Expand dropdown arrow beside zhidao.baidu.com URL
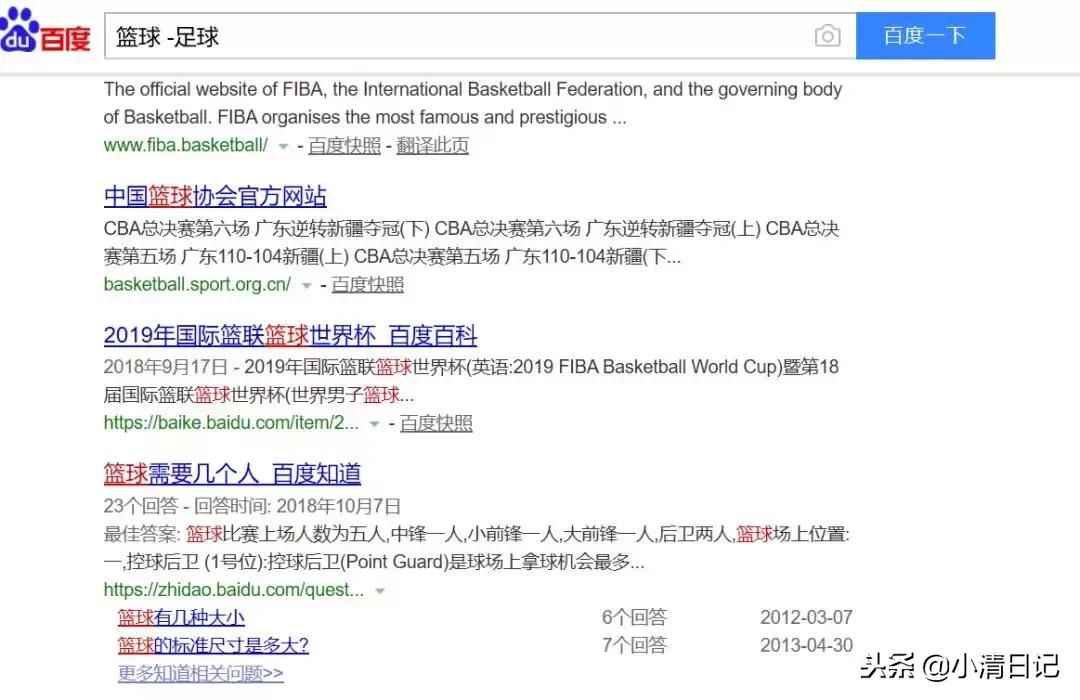1080x700 pixels. tap(380, 590)
